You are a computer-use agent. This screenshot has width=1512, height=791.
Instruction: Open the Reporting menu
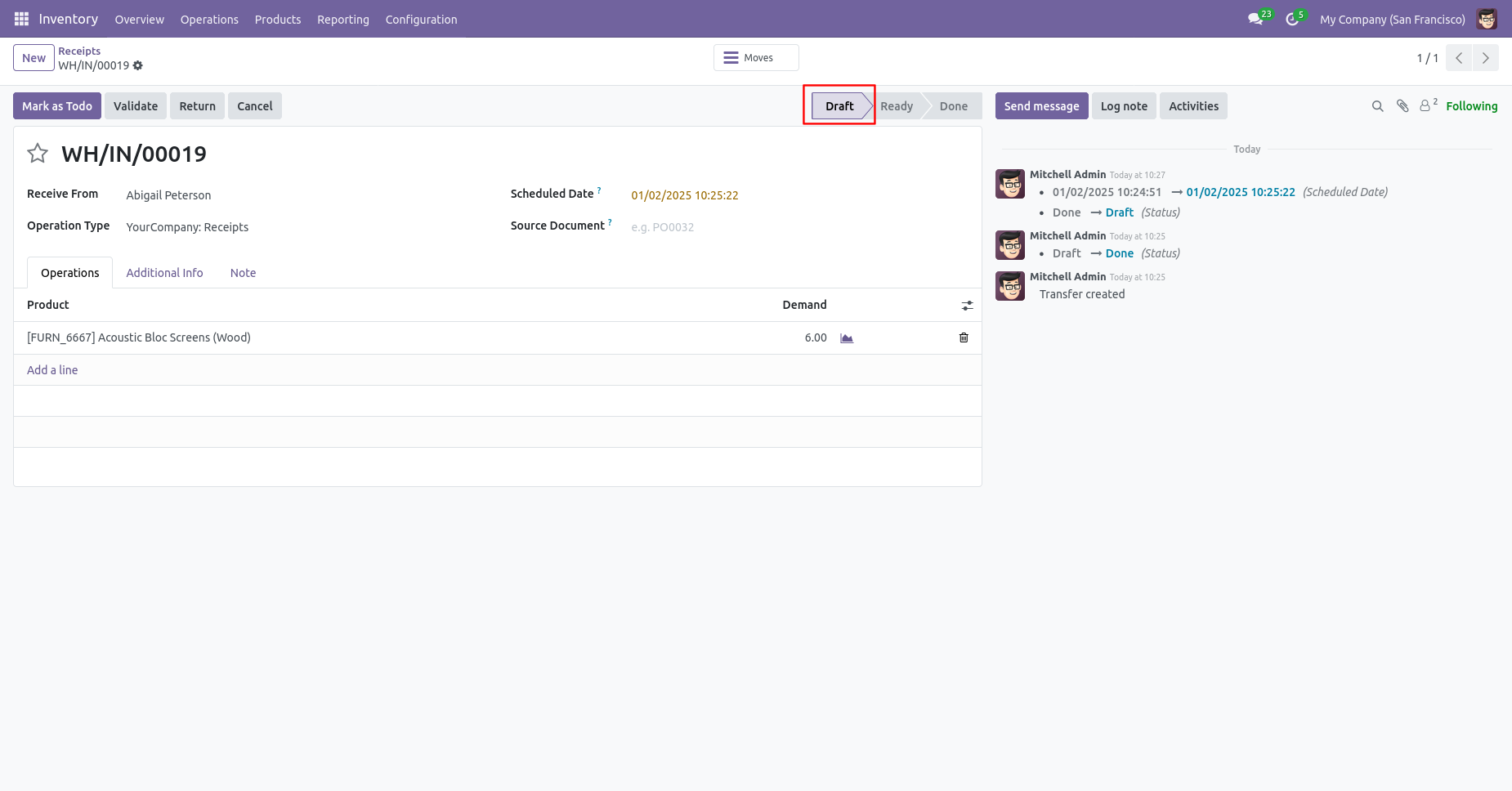coord(343,20)
